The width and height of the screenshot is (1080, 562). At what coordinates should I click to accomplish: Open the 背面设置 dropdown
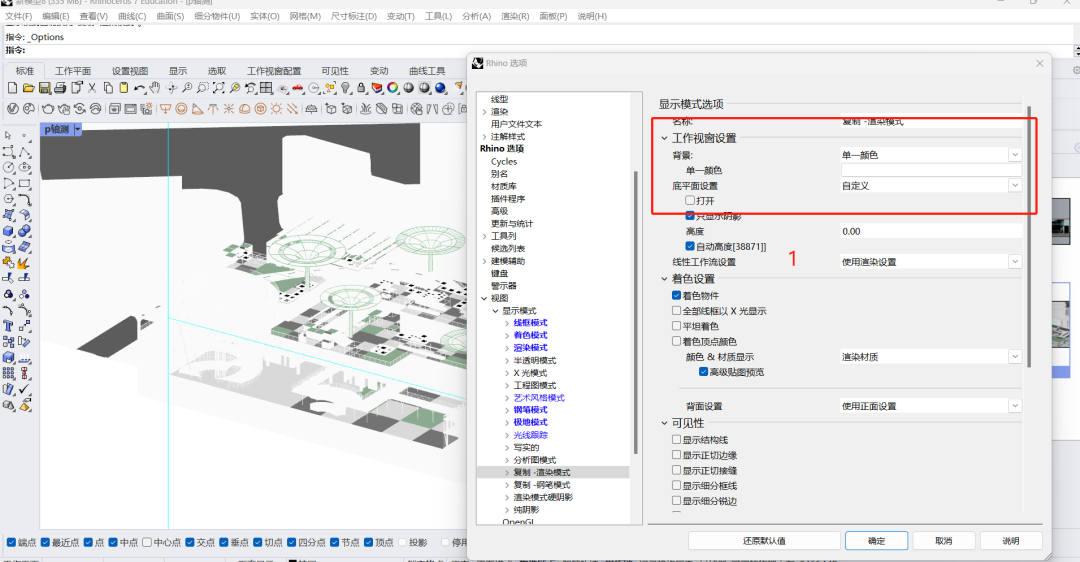931,406
